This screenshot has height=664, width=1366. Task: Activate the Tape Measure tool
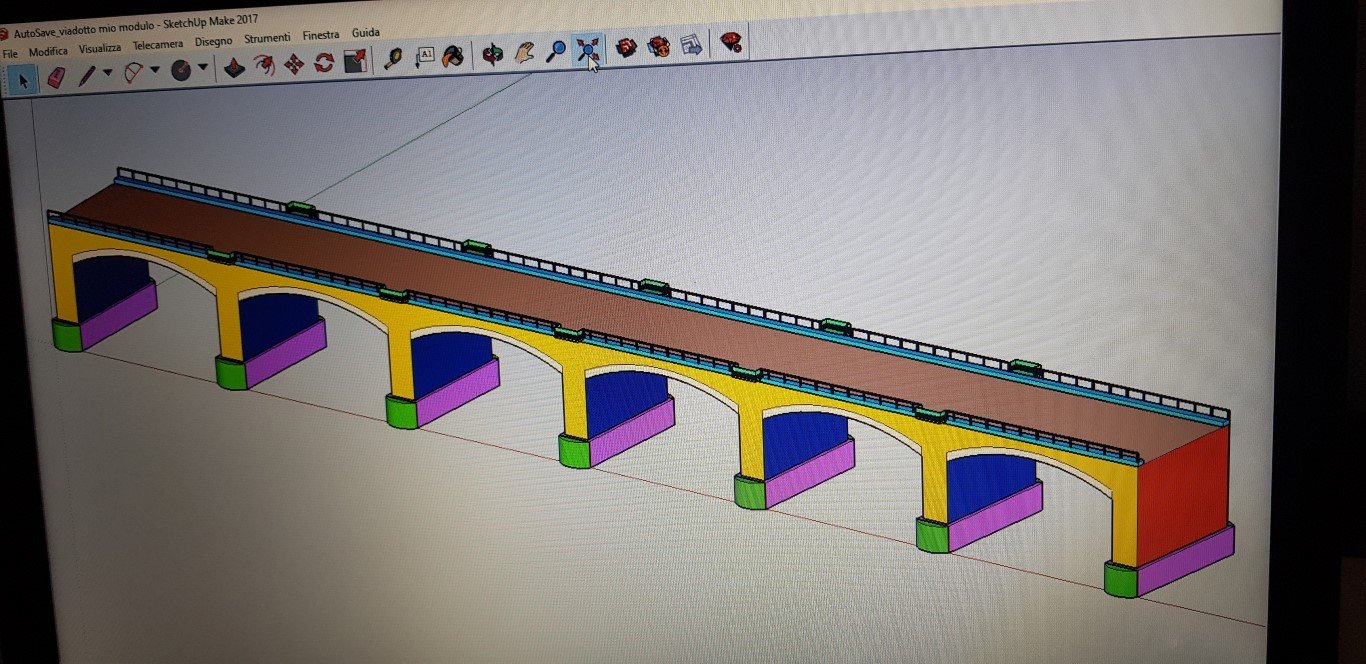(x=393, y=58)
